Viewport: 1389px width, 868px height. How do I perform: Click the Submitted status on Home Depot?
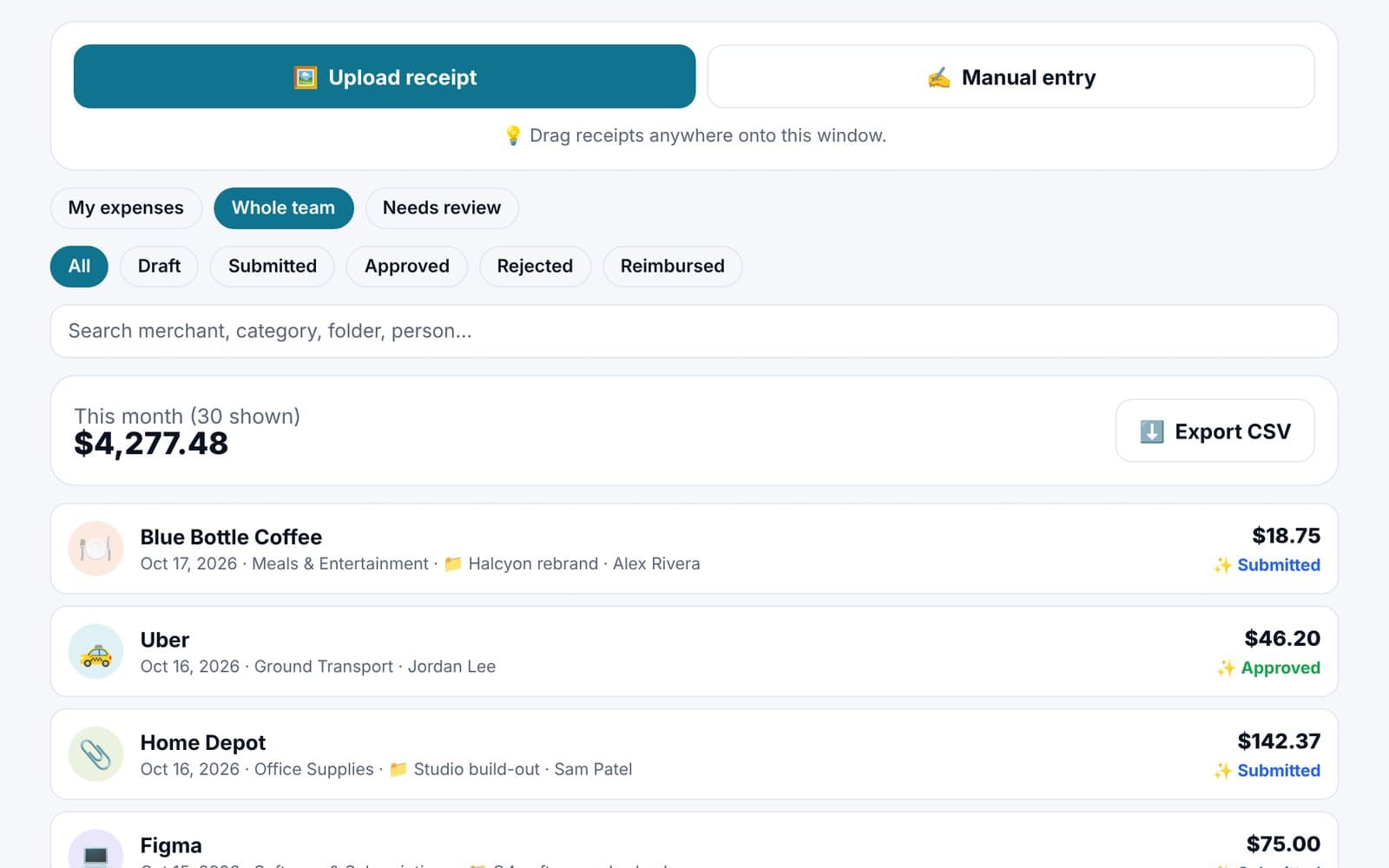[1279, 771]
